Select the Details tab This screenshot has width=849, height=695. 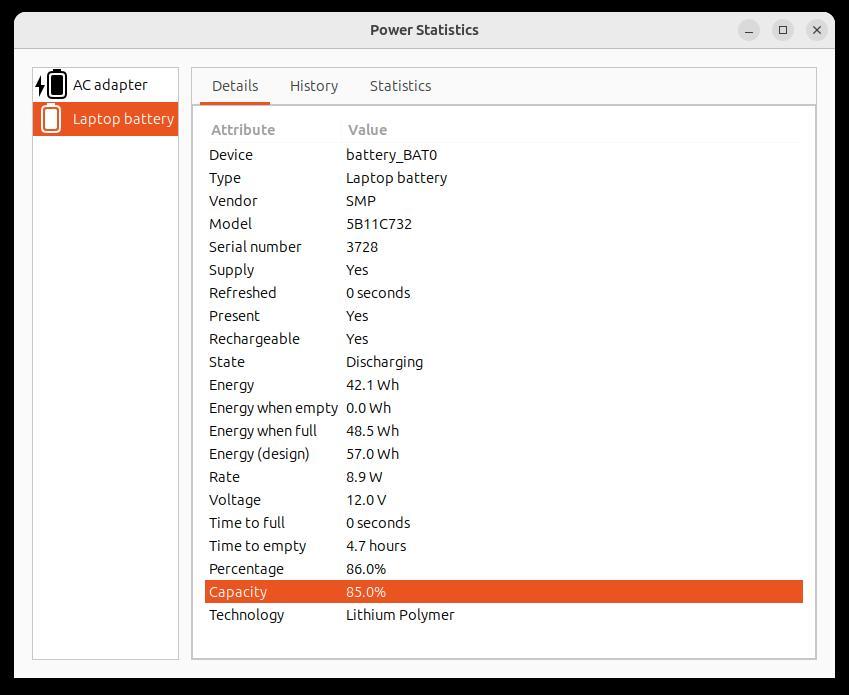point(235,86)
